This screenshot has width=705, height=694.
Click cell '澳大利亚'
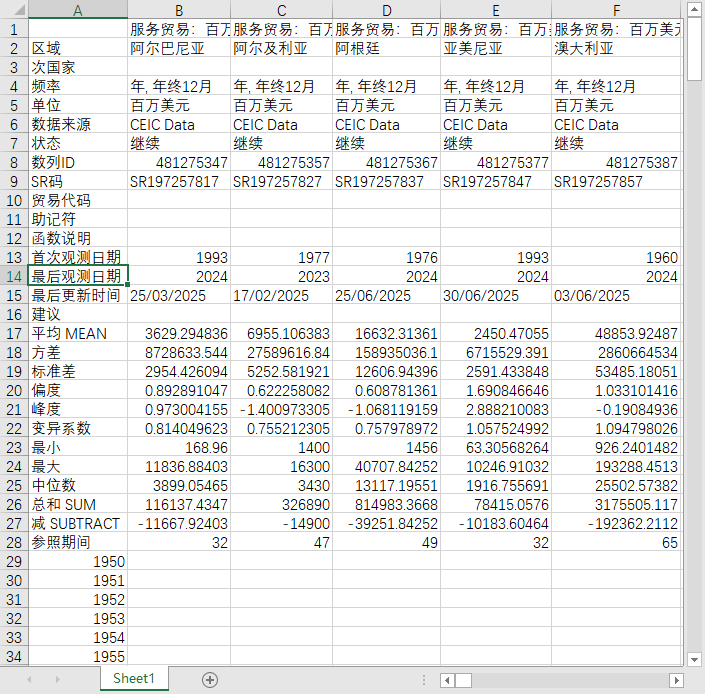coord(616,48)
